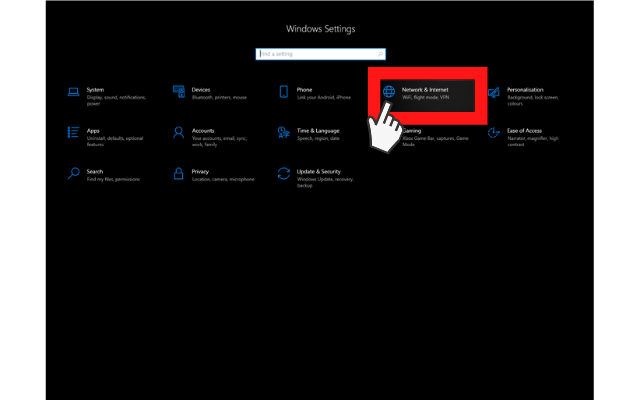The width and height of the screenshot is (640, 400).
Task: Select the System category title
Action: tap(95, 90)
